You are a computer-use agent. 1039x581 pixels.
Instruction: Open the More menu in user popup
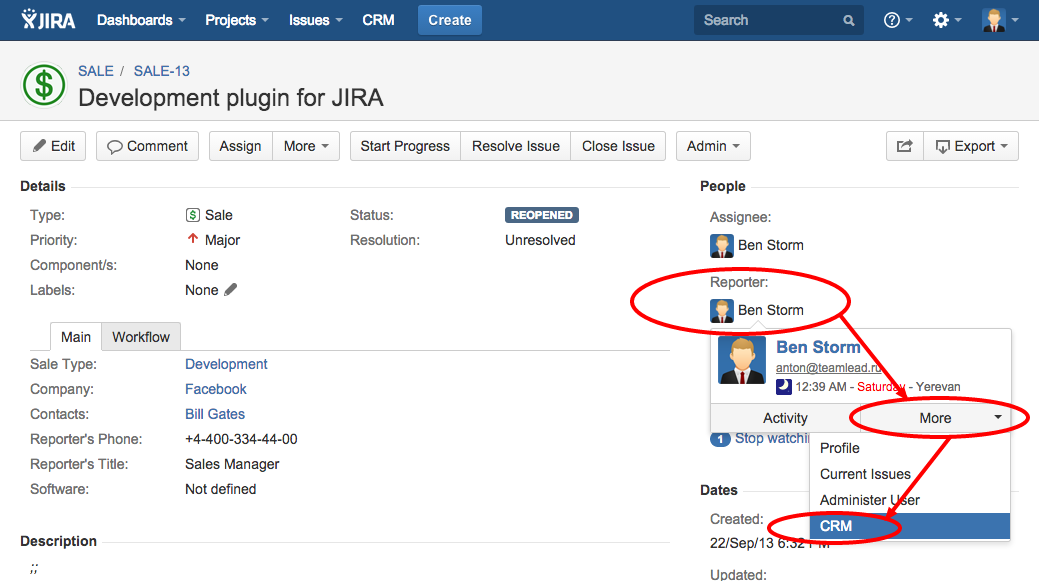click(936, 418)
